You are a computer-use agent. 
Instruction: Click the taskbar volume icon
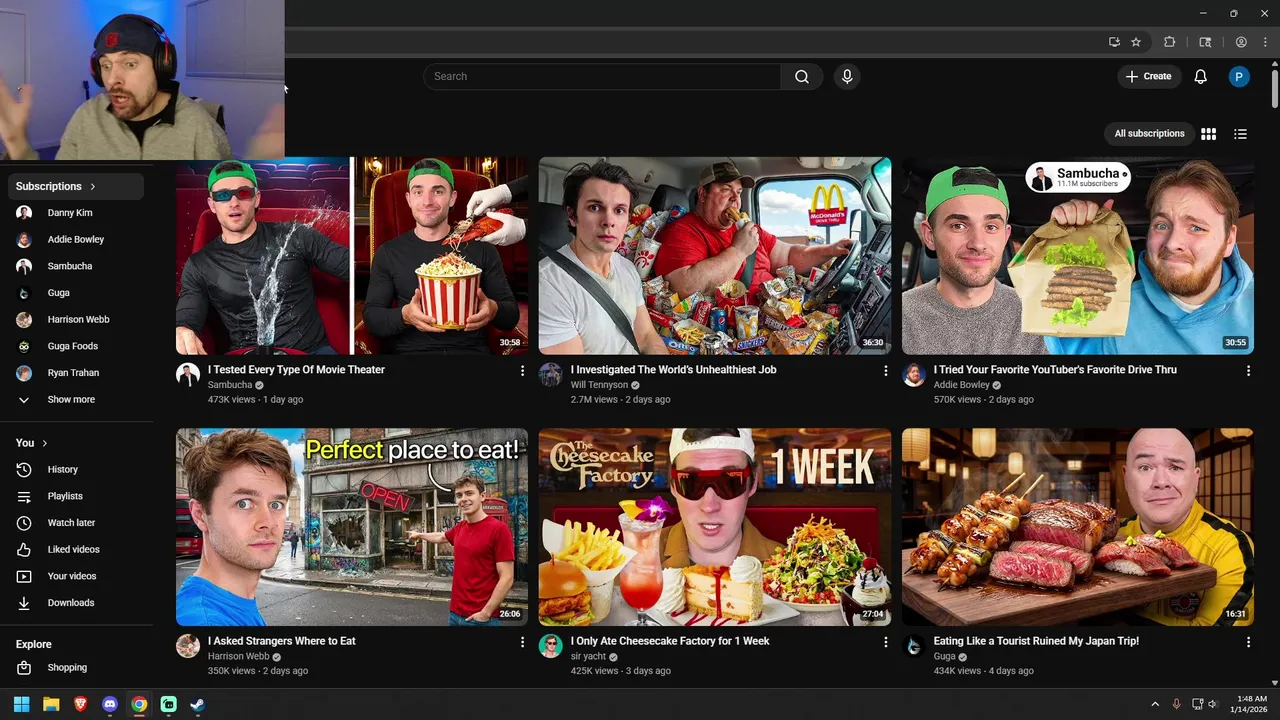point(1212,705)
